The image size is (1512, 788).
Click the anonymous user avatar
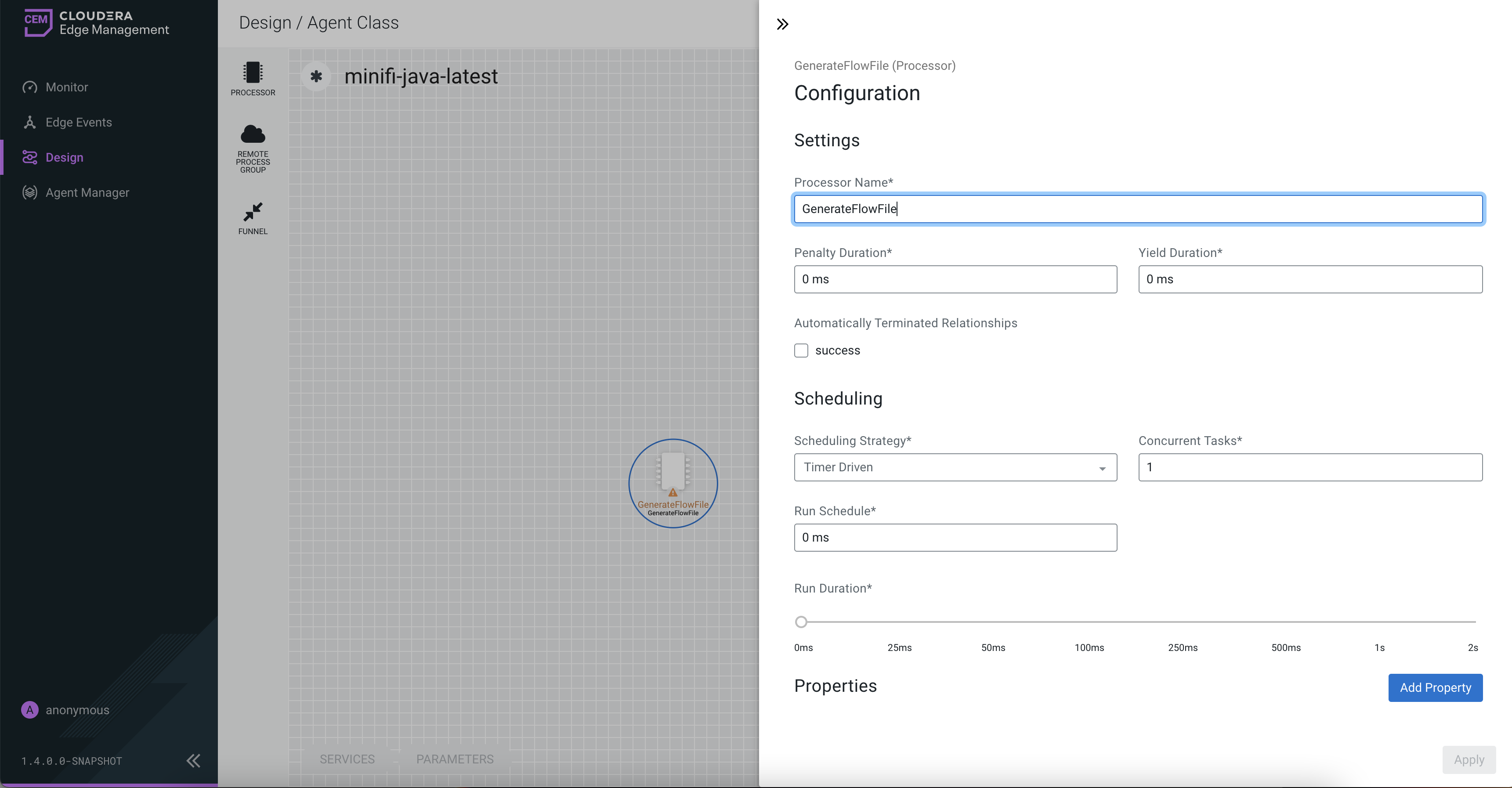(x=29, y=710)
